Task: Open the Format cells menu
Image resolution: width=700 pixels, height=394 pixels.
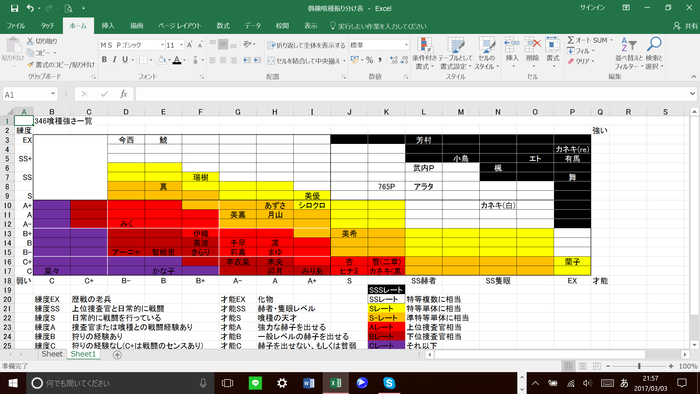Action: click(553, 52)
